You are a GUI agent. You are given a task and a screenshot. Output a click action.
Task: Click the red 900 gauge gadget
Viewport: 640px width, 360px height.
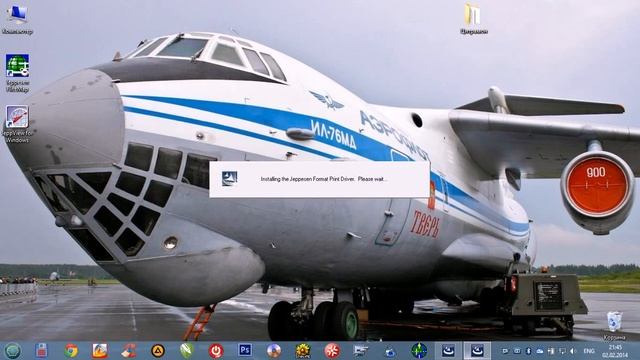coord(597,186)
